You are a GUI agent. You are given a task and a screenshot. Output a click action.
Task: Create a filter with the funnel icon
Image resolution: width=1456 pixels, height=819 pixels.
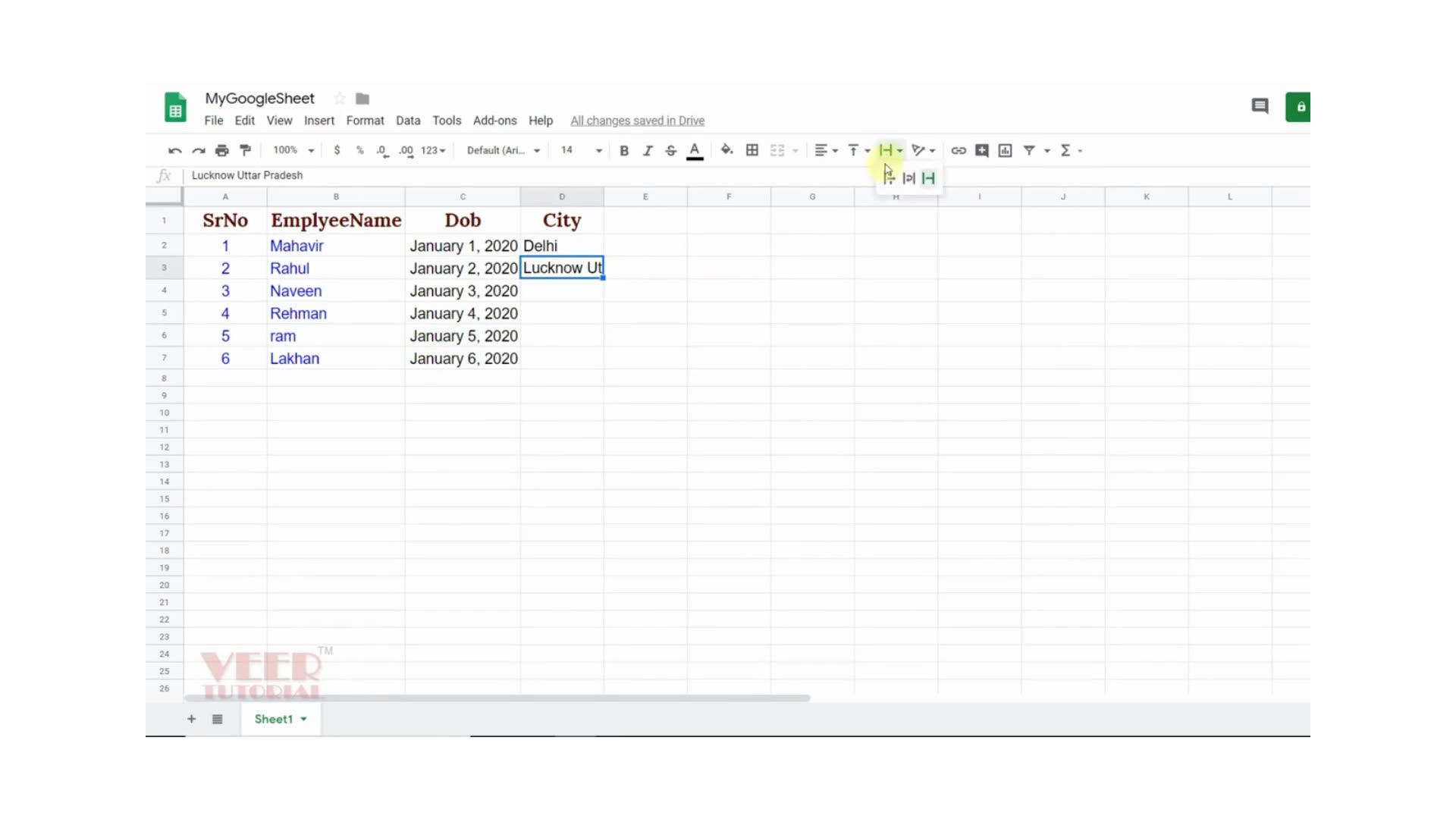click(x=1029, y=150)
